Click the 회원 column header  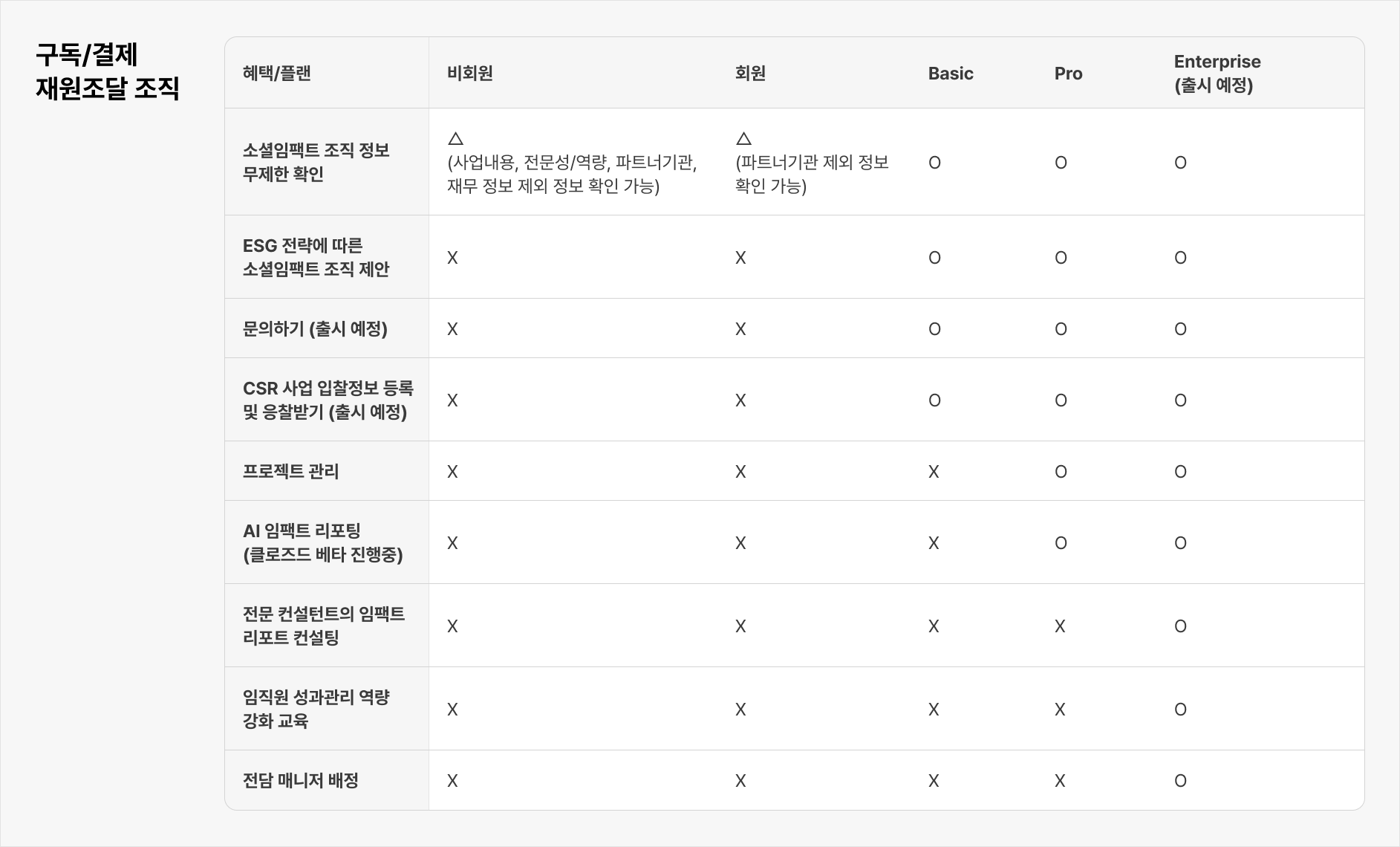750,74
